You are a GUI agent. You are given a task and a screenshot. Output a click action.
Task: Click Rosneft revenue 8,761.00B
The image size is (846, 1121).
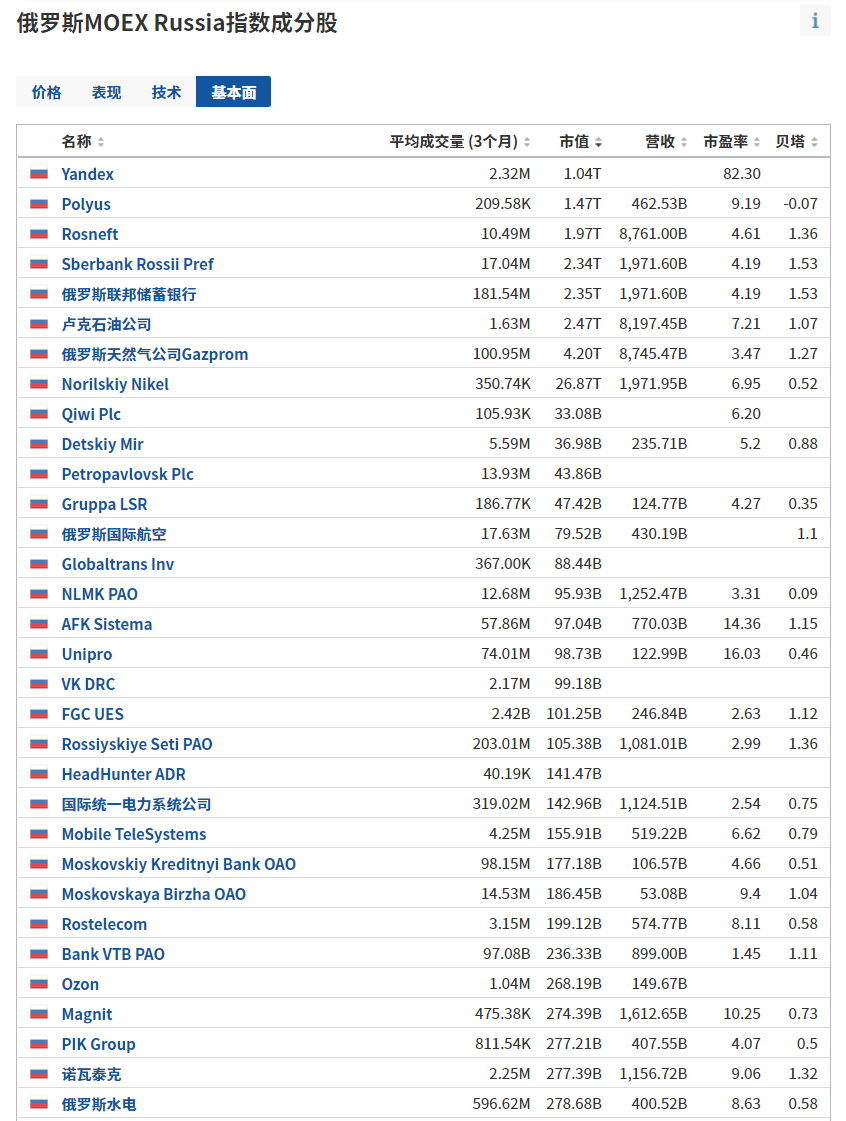click(653, 234)
